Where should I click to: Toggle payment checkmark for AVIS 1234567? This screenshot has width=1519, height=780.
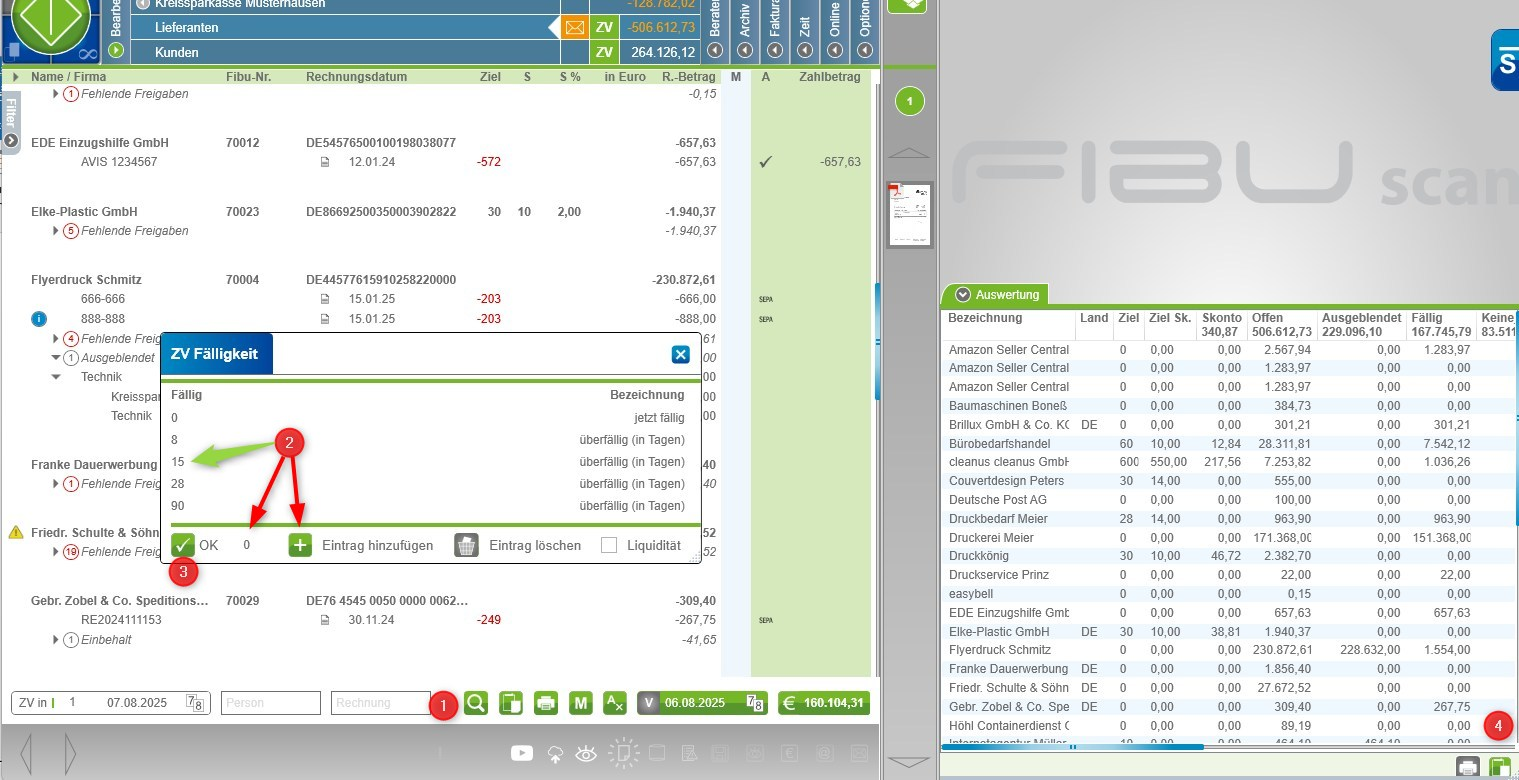765,162
